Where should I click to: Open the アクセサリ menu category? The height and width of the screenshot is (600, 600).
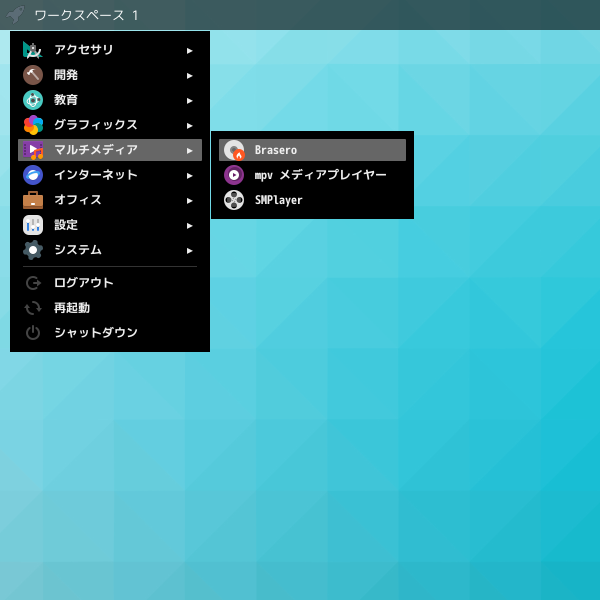[110, 50]
